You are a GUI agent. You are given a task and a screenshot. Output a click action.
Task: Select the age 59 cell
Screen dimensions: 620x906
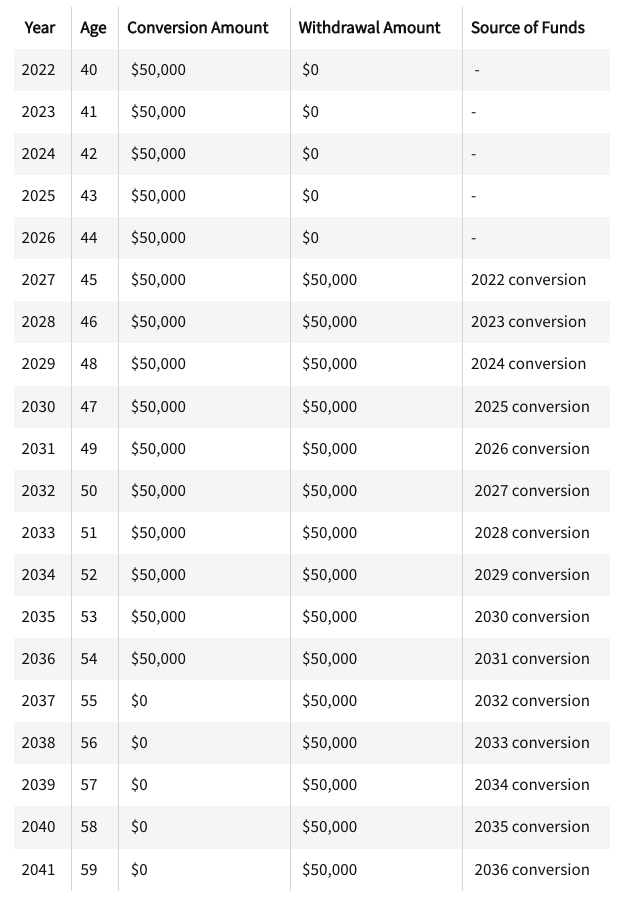point(89,869)
